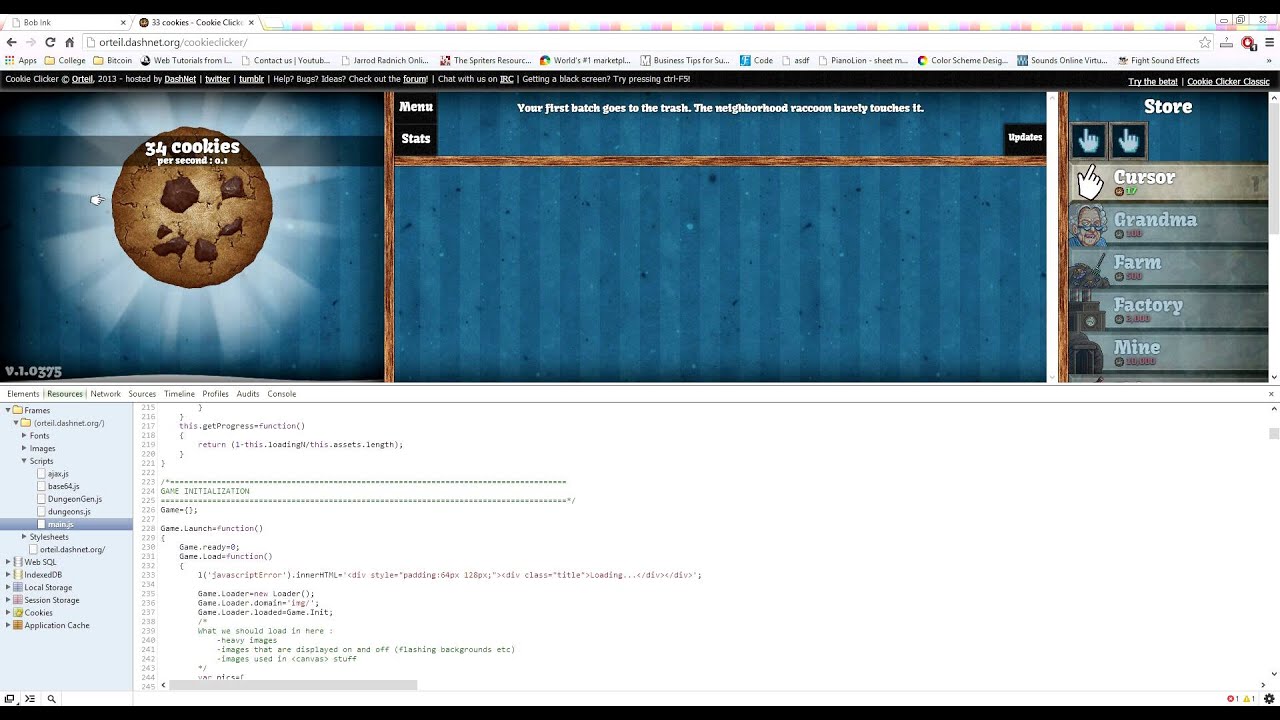
Task: Purchase a Cursor building in the Store
Action: tap(1168, 182)
